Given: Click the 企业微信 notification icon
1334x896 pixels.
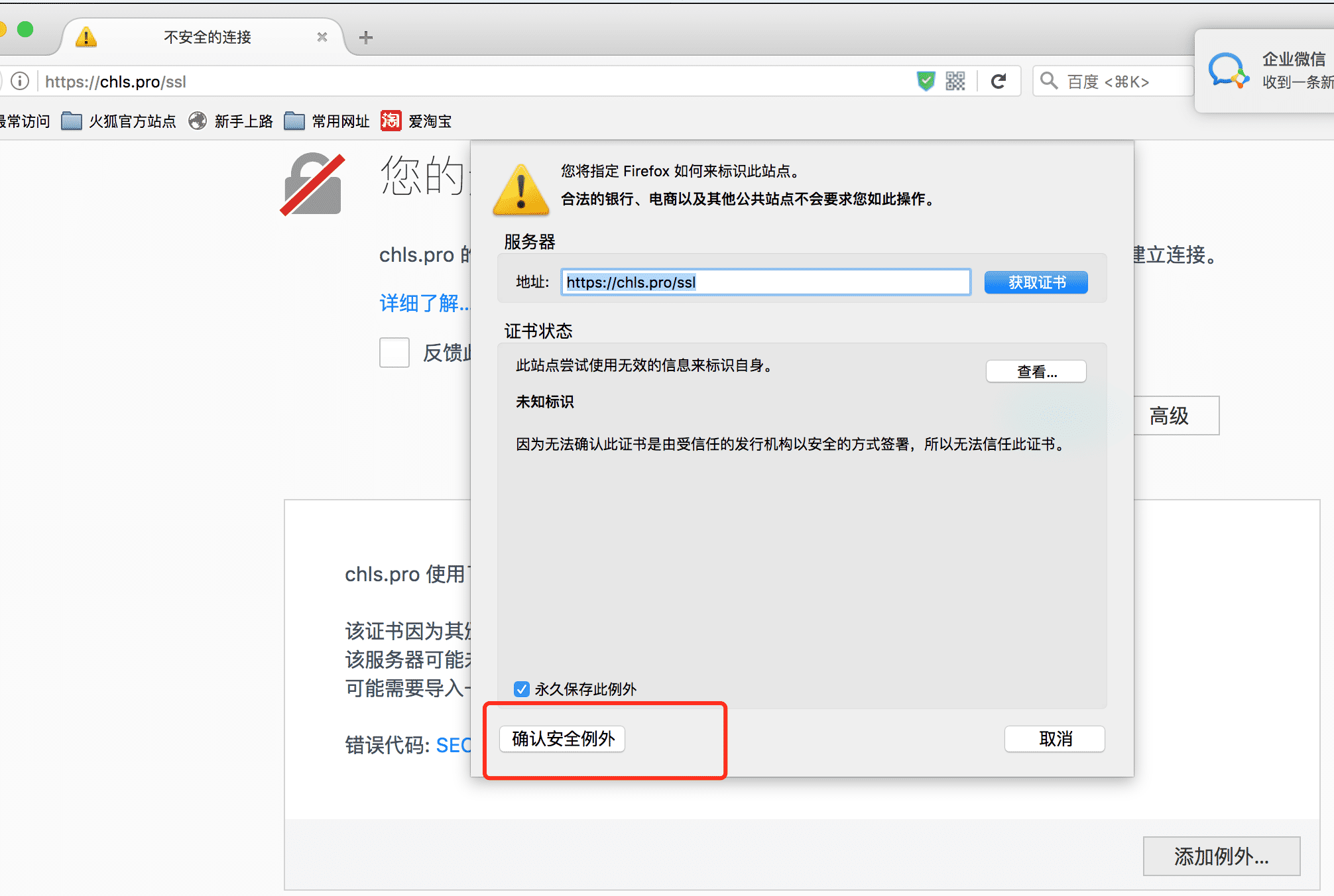Looking at the screenshot, I should click(x=1228, y=70).
